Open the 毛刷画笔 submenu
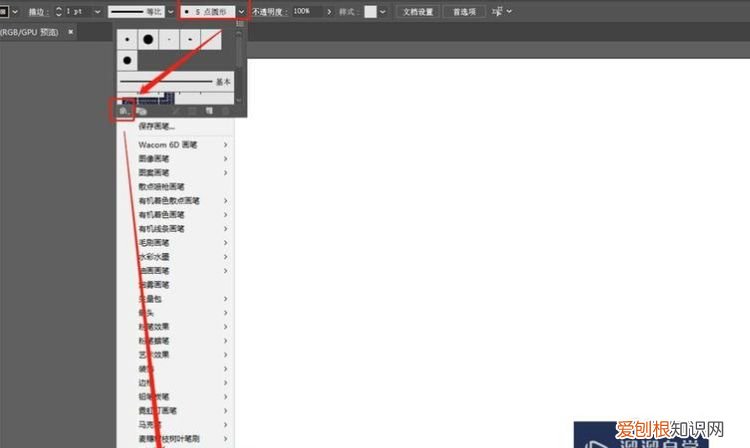The width and height of the screenshot is (750, 448). 176,242
